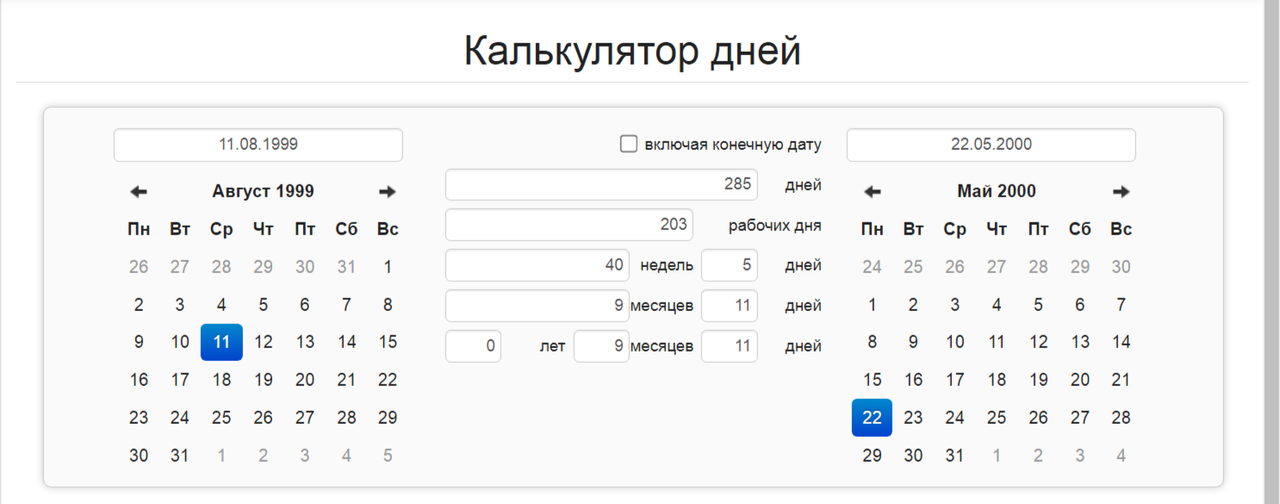Screen dimensions: 1280x504
Task: Click the end date field 22.05.2000
Action: (991, 144)
